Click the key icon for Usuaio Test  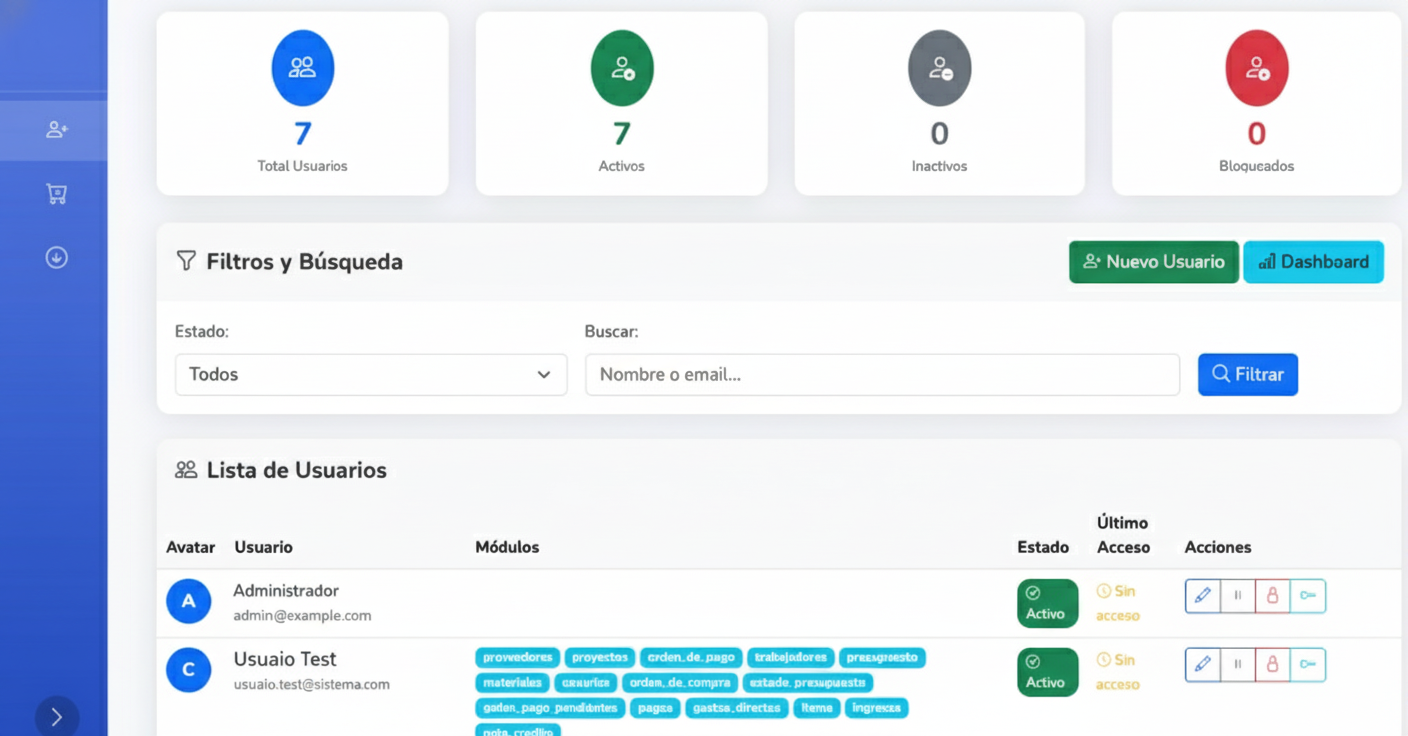[x=1308, y=664]
